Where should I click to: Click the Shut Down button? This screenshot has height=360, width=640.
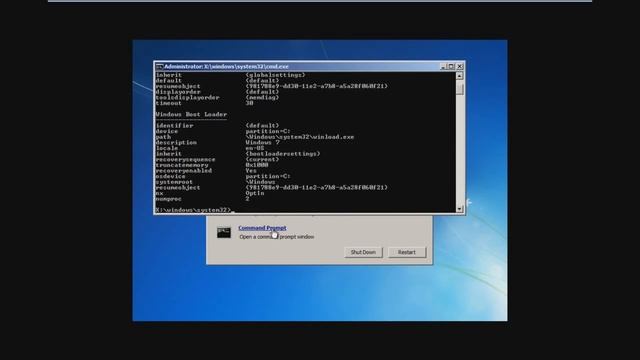[363, 252]
